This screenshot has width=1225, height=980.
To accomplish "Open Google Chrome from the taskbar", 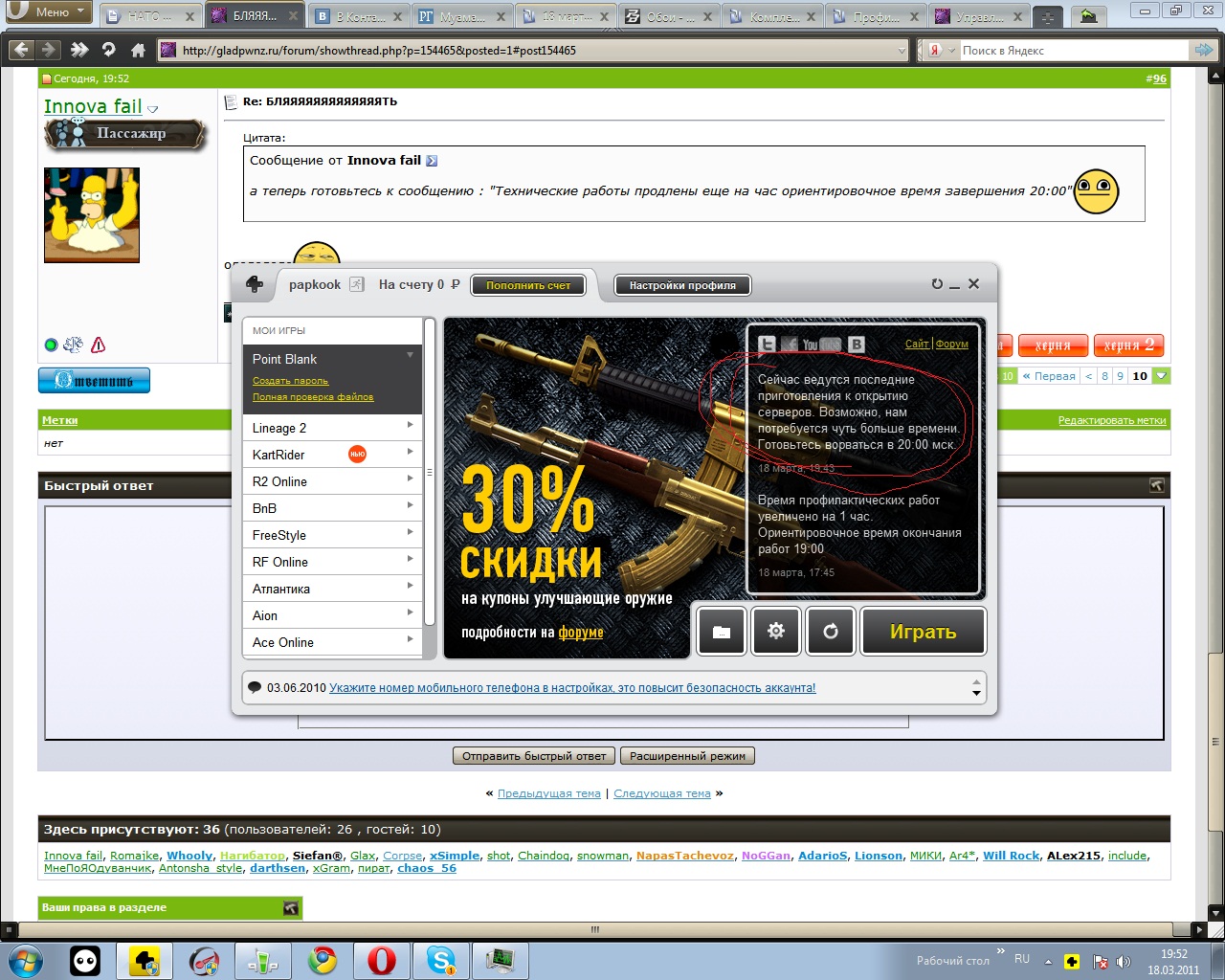I will coord(323,960).
